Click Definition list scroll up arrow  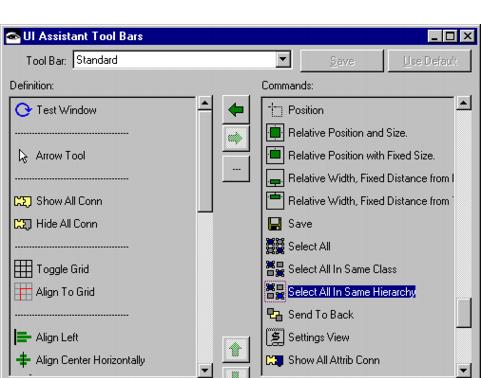coord(205,103)
